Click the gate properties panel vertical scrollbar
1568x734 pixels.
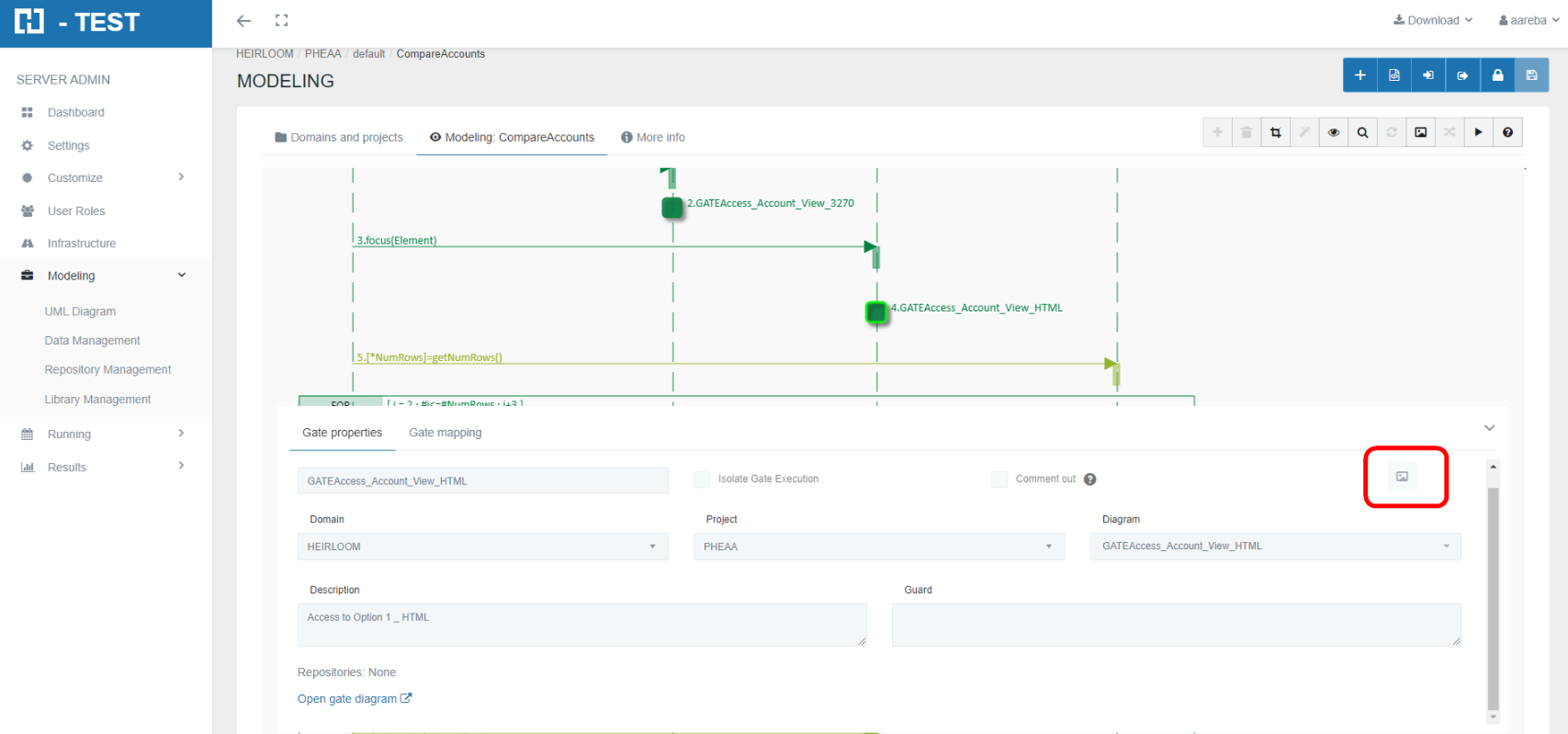[x=1493, y=597]
